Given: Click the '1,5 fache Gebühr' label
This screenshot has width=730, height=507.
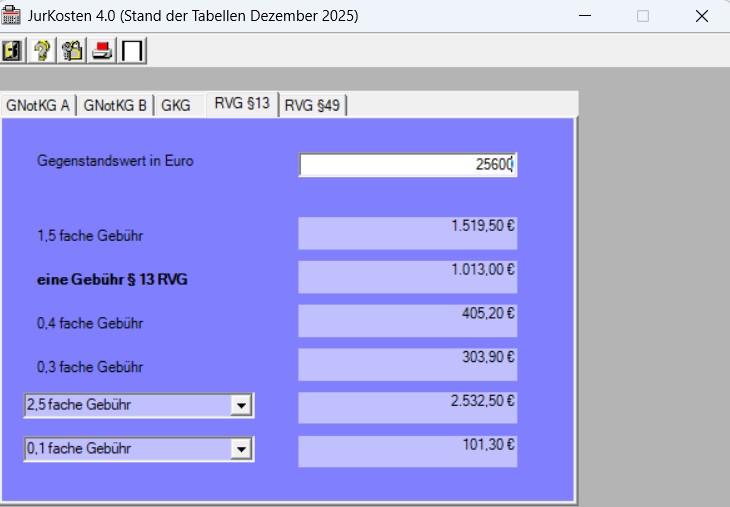Looking at the screenshot, I should coord(90,236).
